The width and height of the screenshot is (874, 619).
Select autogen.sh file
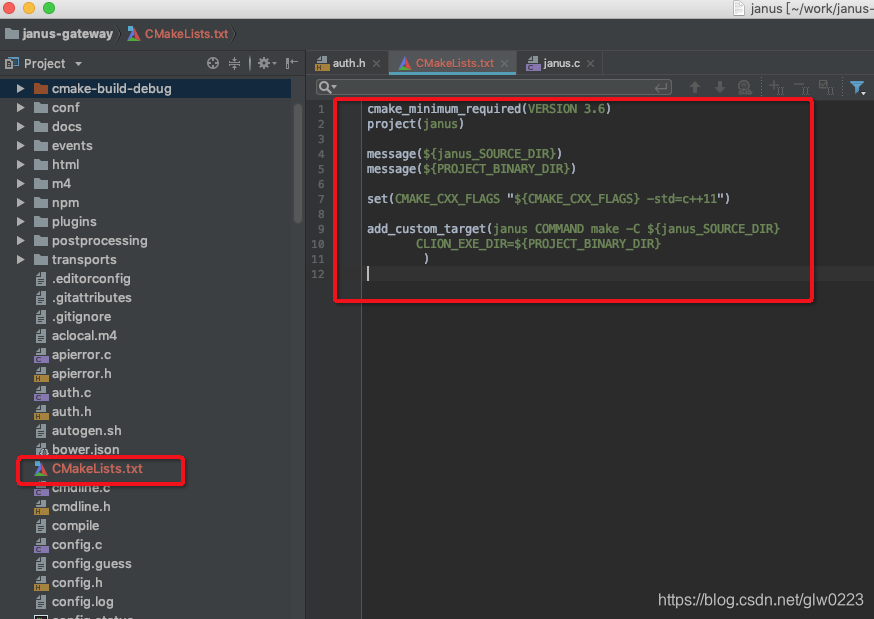pyautogui.click(x=86, y=431)
